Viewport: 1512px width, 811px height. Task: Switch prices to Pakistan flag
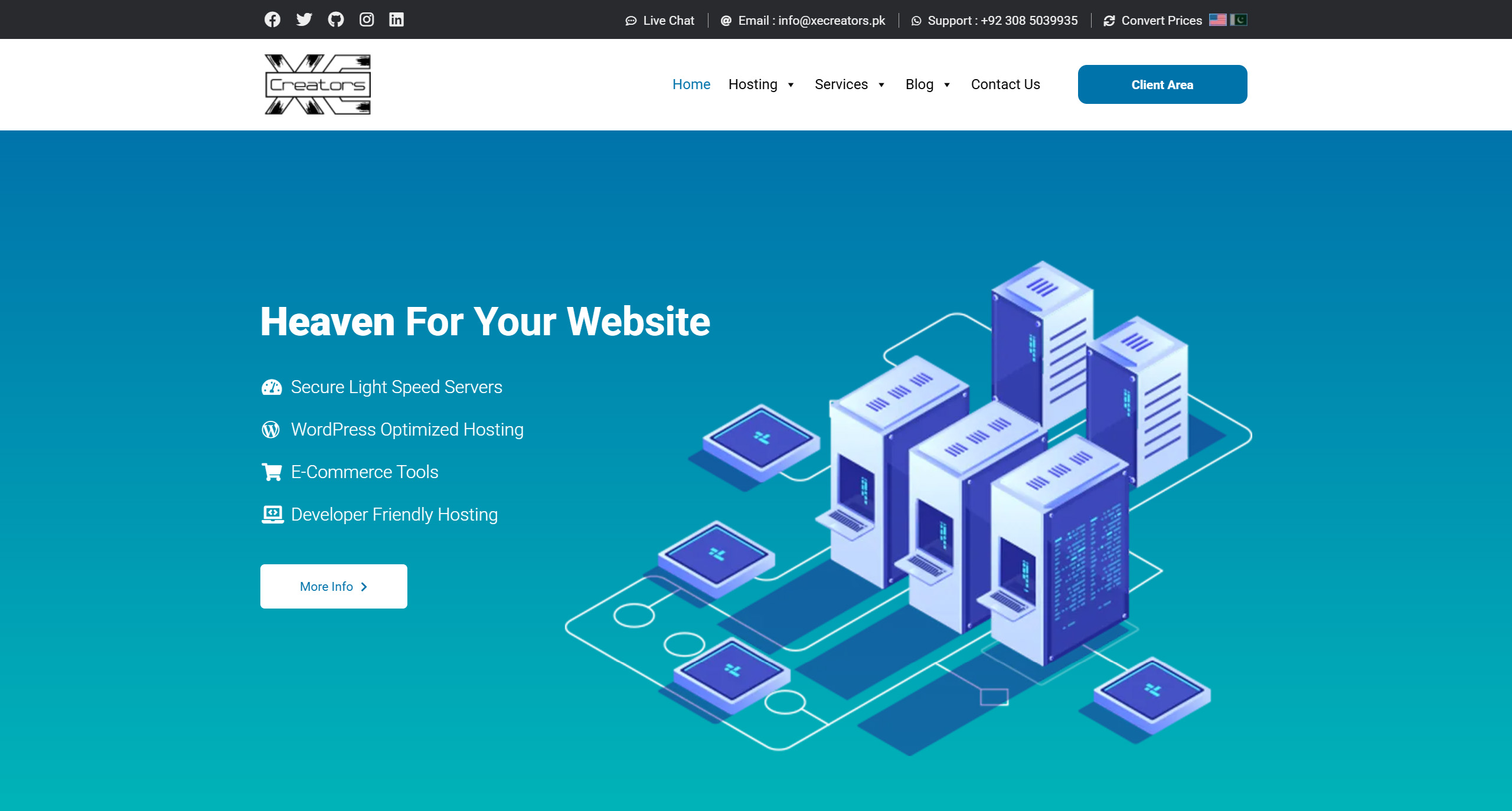(x=1239, y=19)
